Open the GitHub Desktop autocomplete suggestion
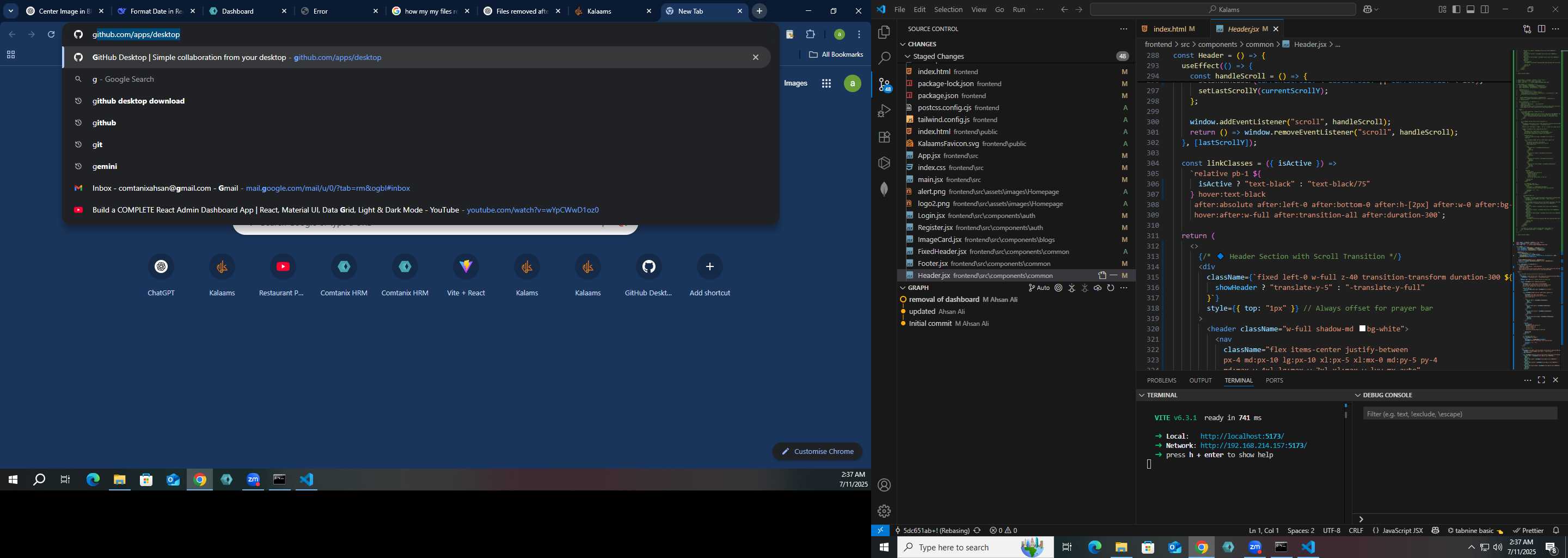Viewport: 1568px width, 558px height. [417, 57]
